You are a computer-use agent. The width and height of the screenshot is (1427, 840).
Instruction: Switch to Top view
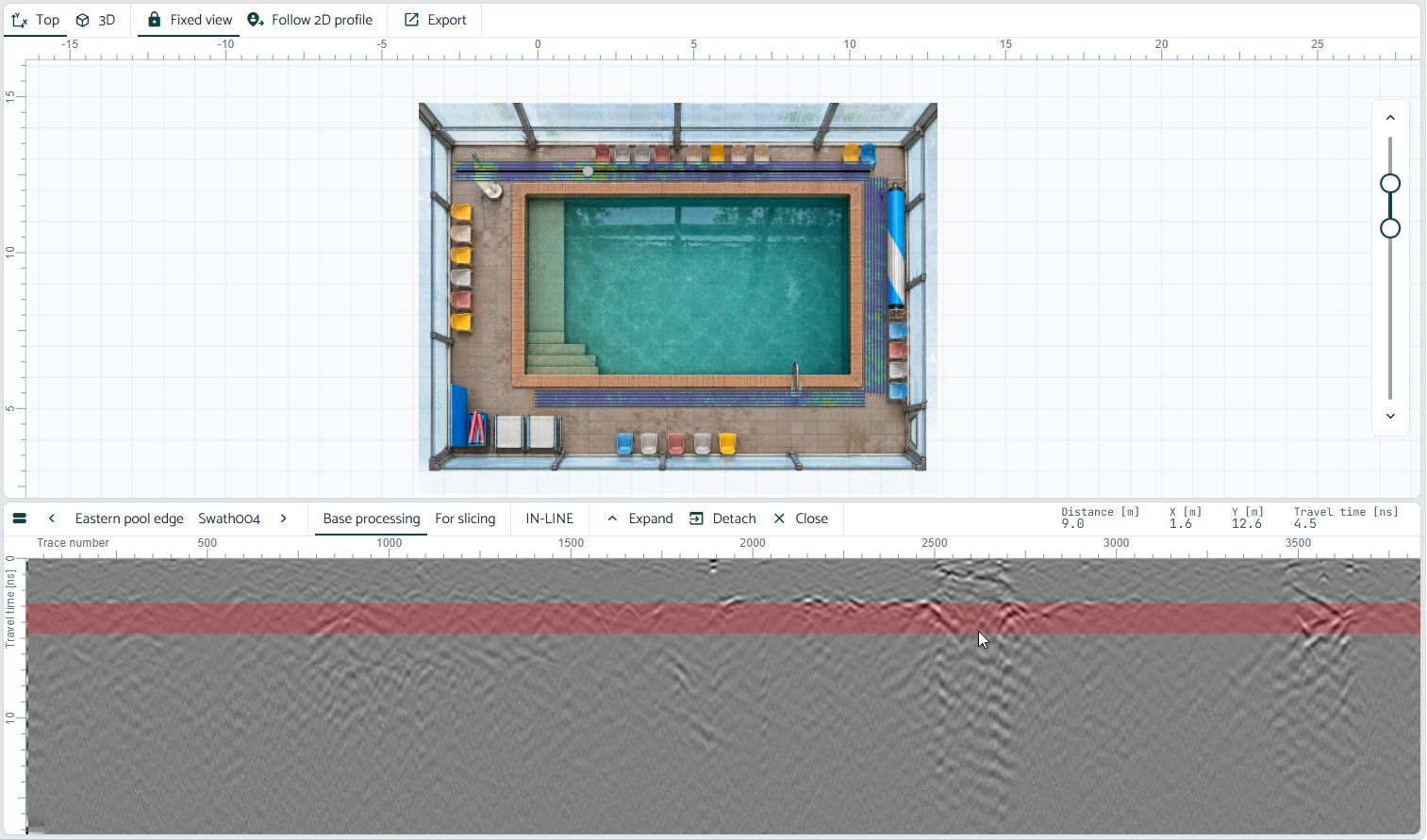(35, 20)
